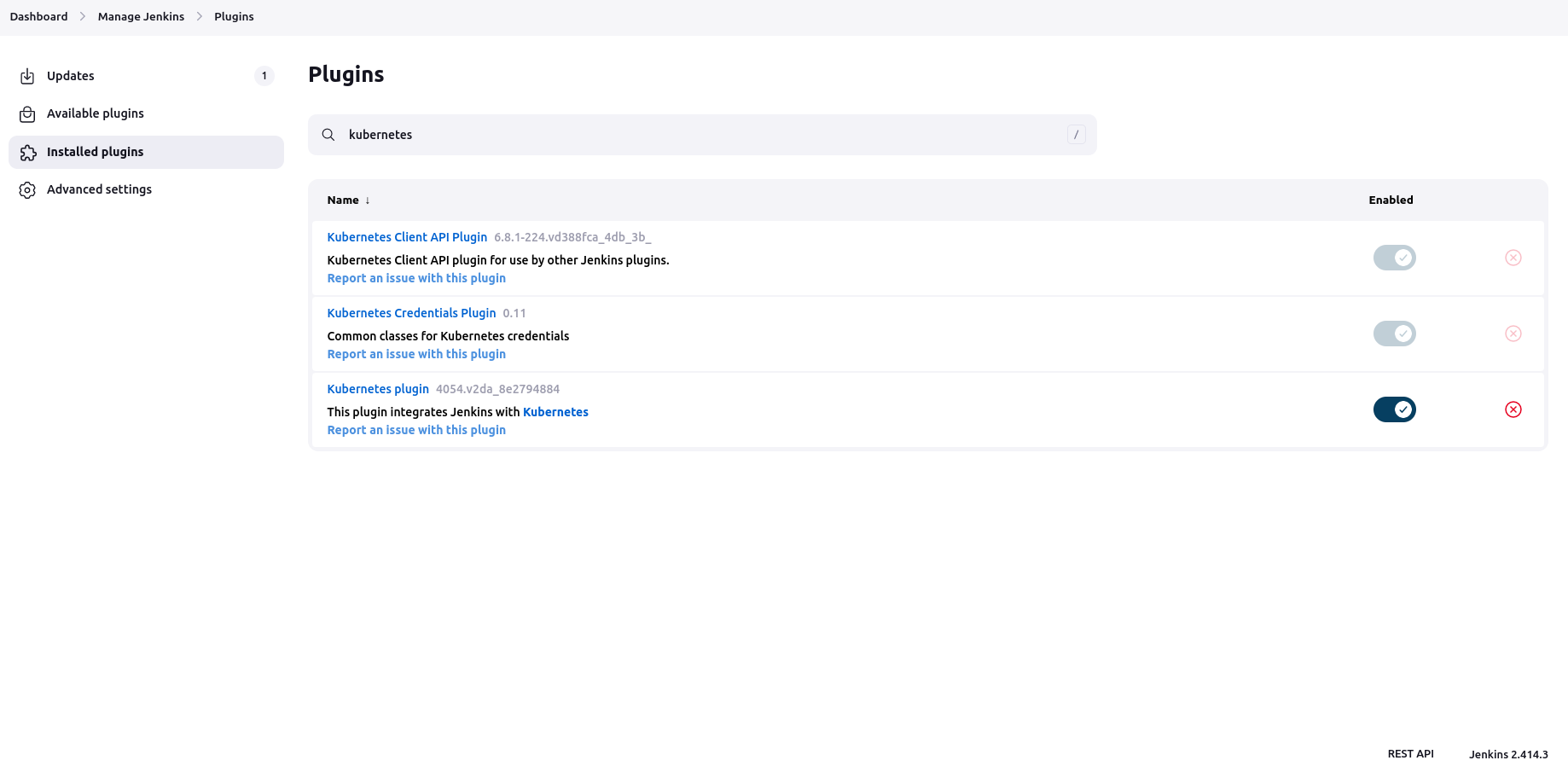
Task: Report an issue for Kubernetes Credentials Plugin
Action: point(416,354)
